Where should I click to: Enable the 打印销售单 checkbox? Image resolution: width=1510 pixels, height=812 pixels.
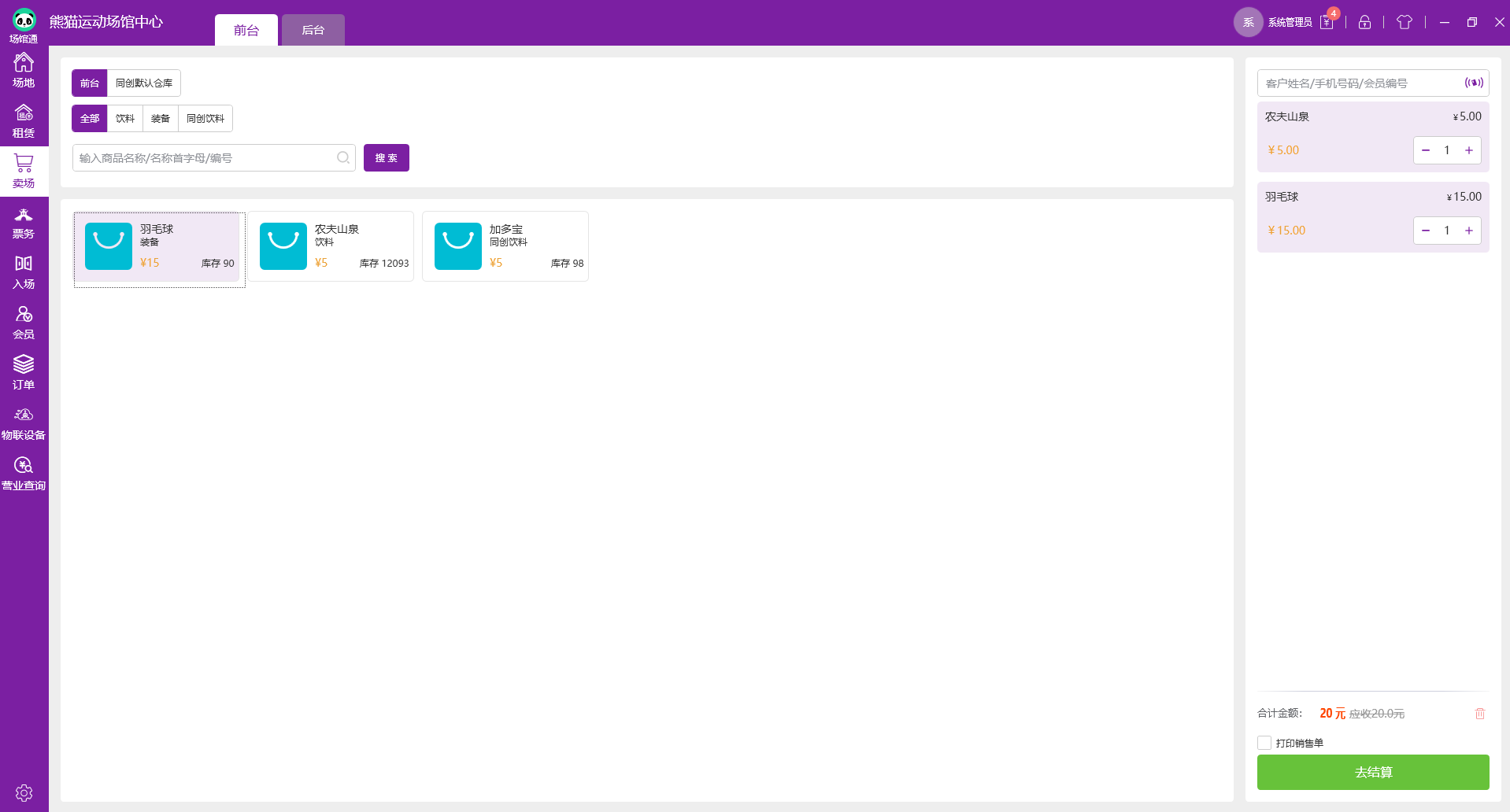[1264, 743]
